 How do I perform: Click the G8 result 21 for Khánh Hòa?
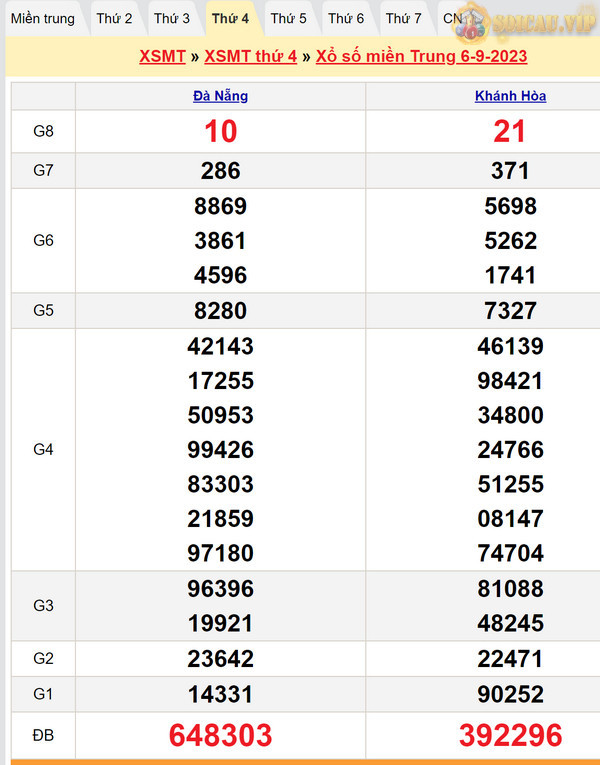click(x=510, y=131)
